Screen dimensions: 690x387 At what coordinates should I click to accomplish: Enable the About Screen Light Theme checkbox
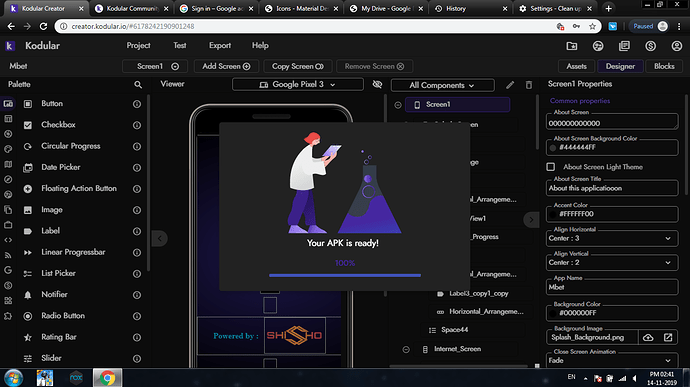pyautogui.click(x=551, y=167)
